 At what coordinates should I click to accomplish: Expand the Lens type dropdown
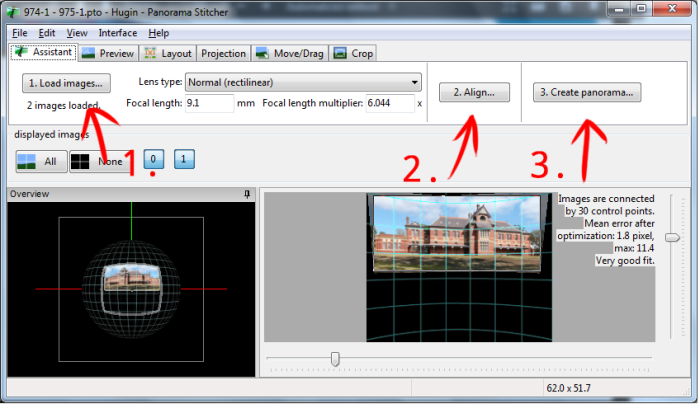click(x=303, y=83)
